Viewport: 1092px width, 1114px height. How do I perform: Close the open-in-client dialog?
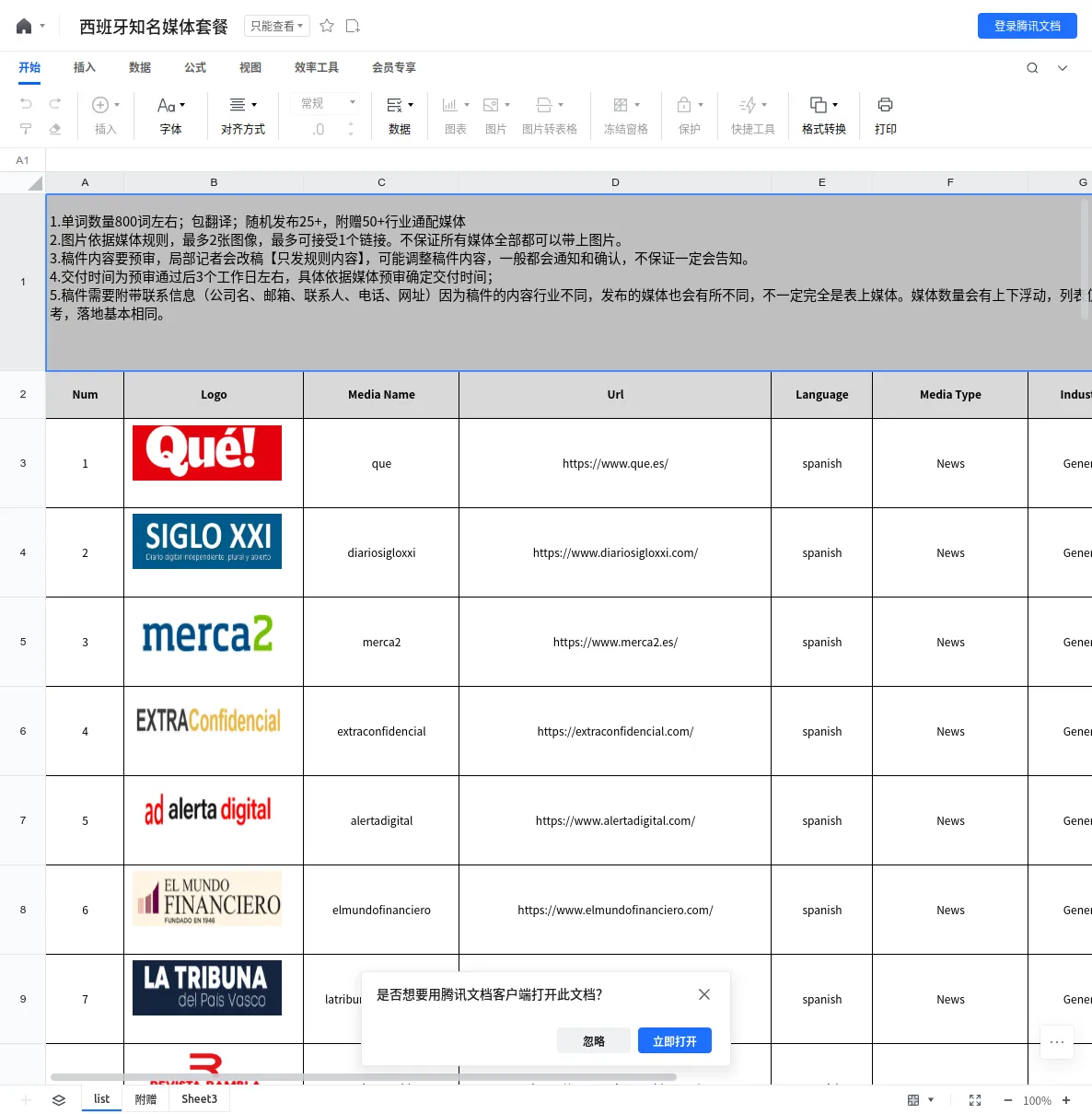click(704, 994)
